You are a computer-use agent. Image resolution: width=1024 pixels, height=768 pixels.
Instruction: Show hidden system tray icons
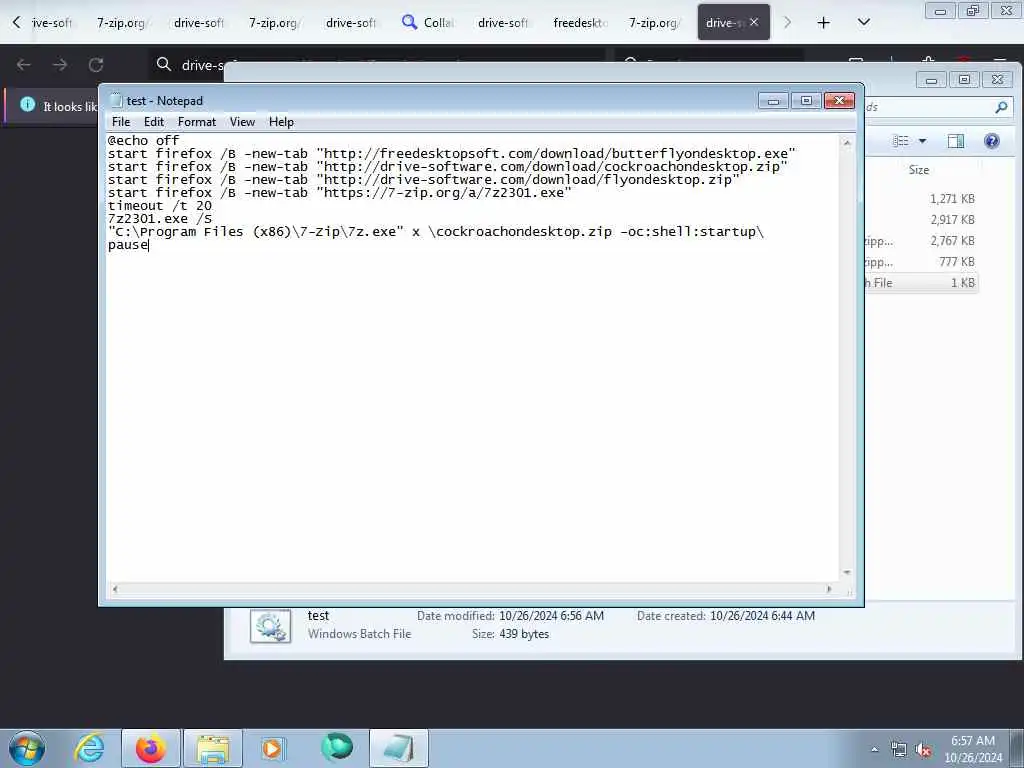[874, 749]
